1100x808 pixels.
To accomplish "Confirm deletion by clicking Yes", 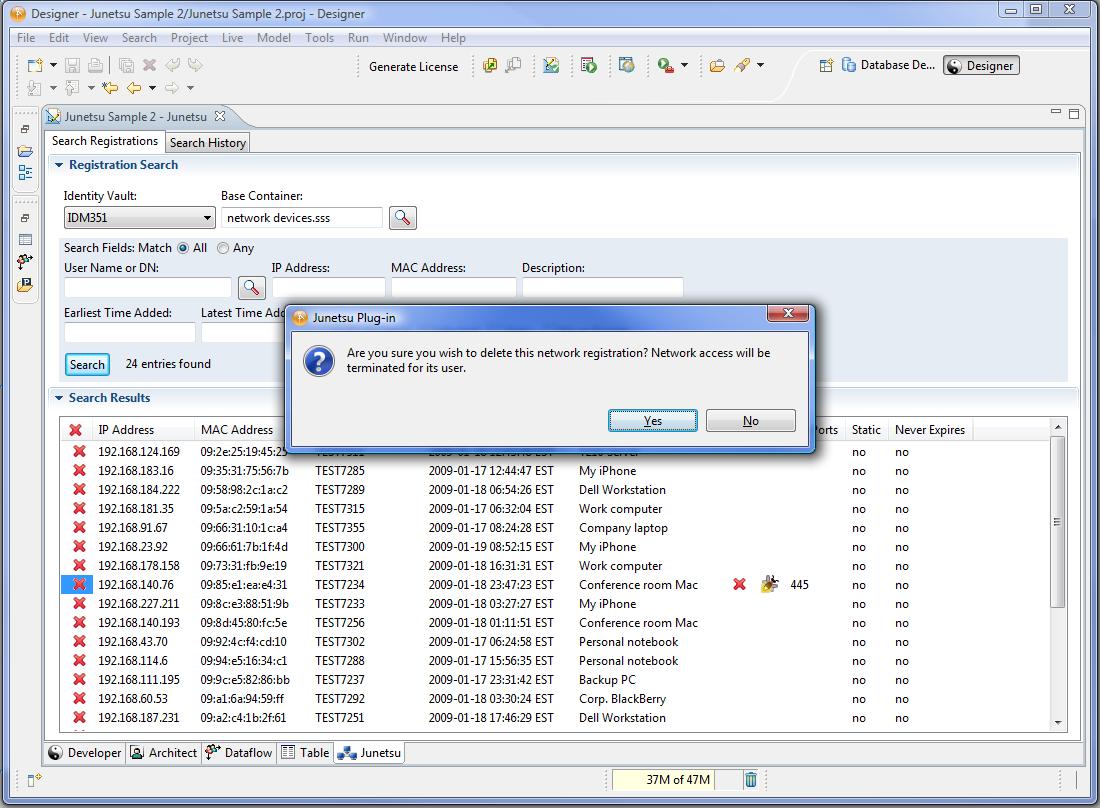I will [653, 421].
